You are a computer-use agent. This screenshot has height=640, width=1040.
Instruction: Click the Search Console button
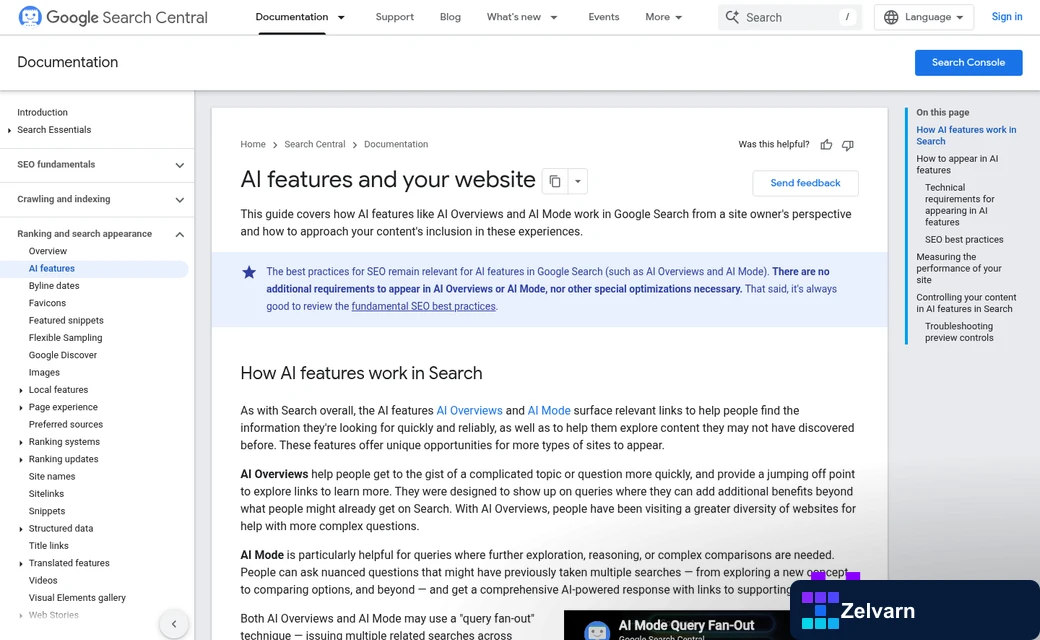click(968, 62)
